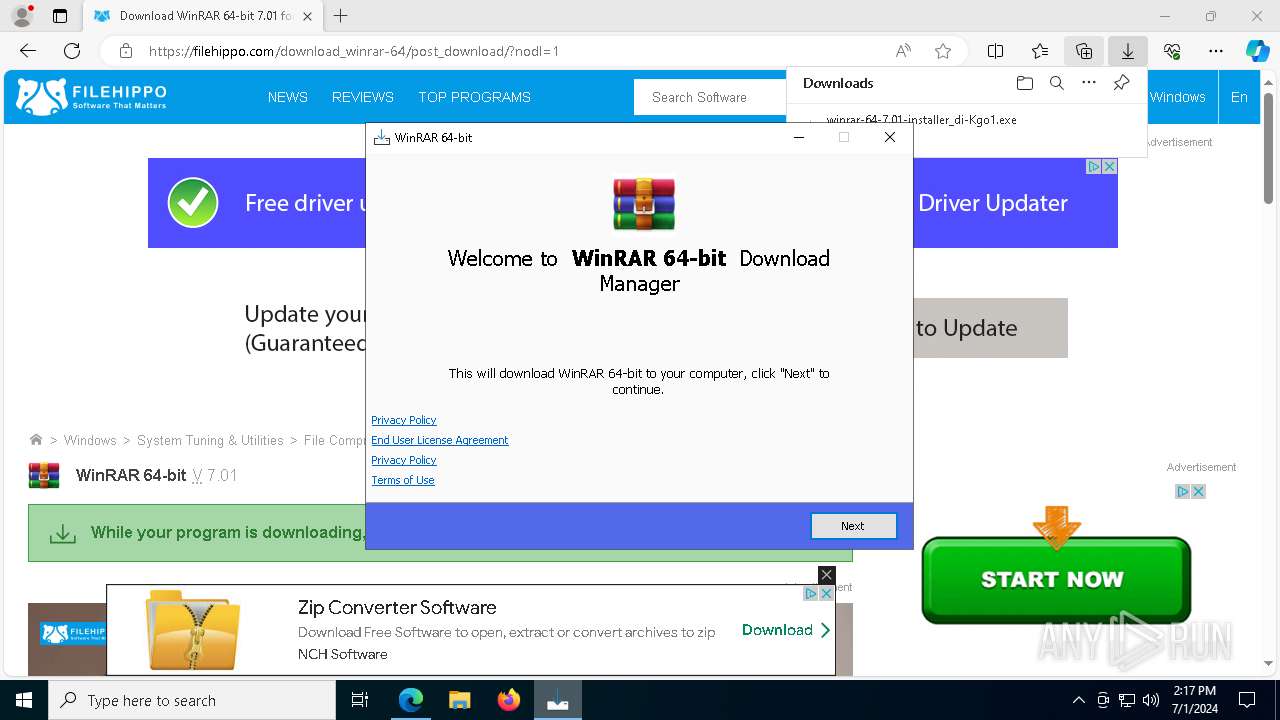Image resolution: width=1280 pixels, height=720 pixels.
Task: Click the Search Software field
Action: (x=710, y=97)
